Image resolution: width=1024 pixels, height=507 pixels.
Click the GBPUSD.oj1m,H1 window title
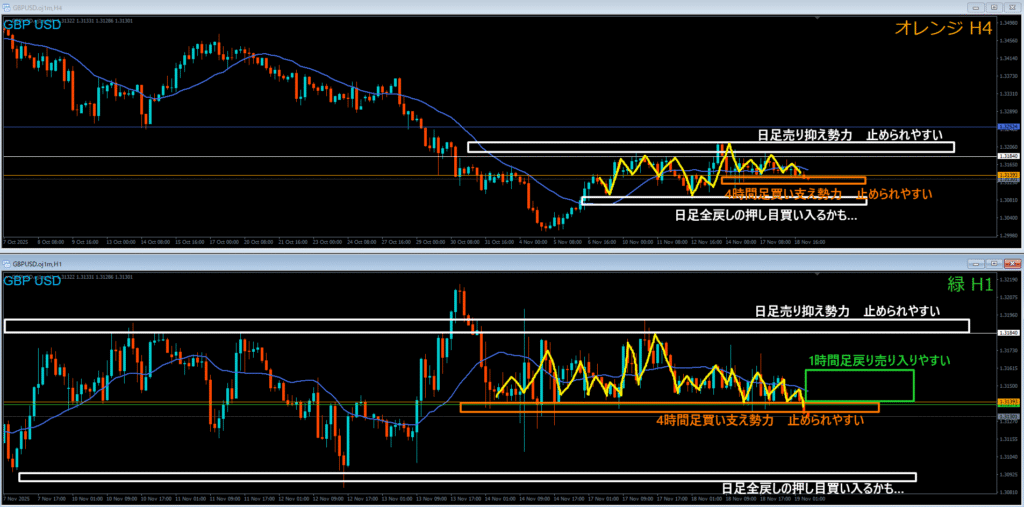tap(37, 265)
